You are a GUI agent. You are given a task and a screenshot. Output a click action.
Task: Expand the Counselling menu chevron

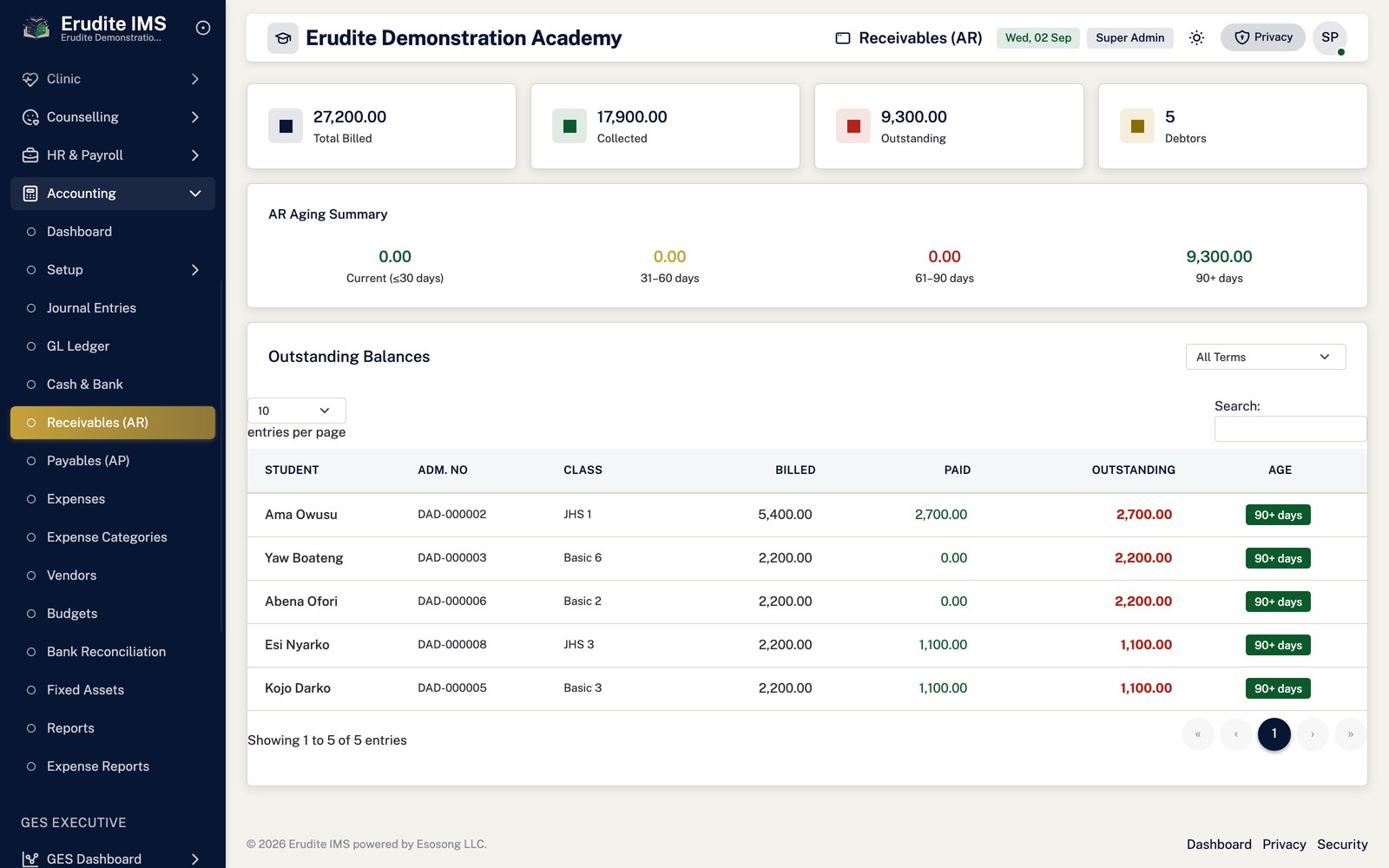[195, 117]
